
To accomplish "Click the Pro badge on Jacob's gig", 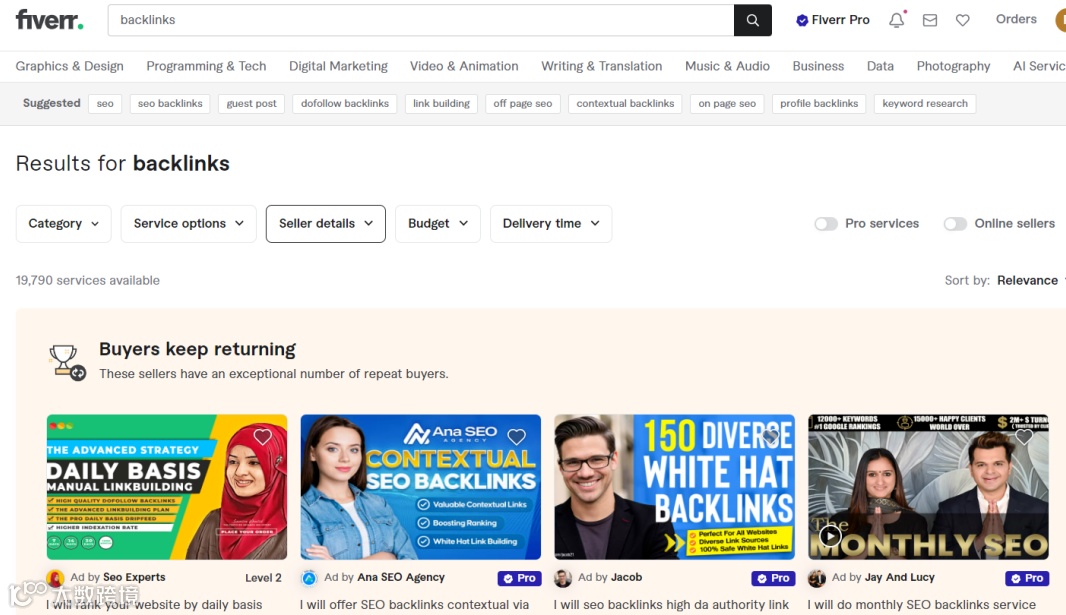I will [773, 578].
